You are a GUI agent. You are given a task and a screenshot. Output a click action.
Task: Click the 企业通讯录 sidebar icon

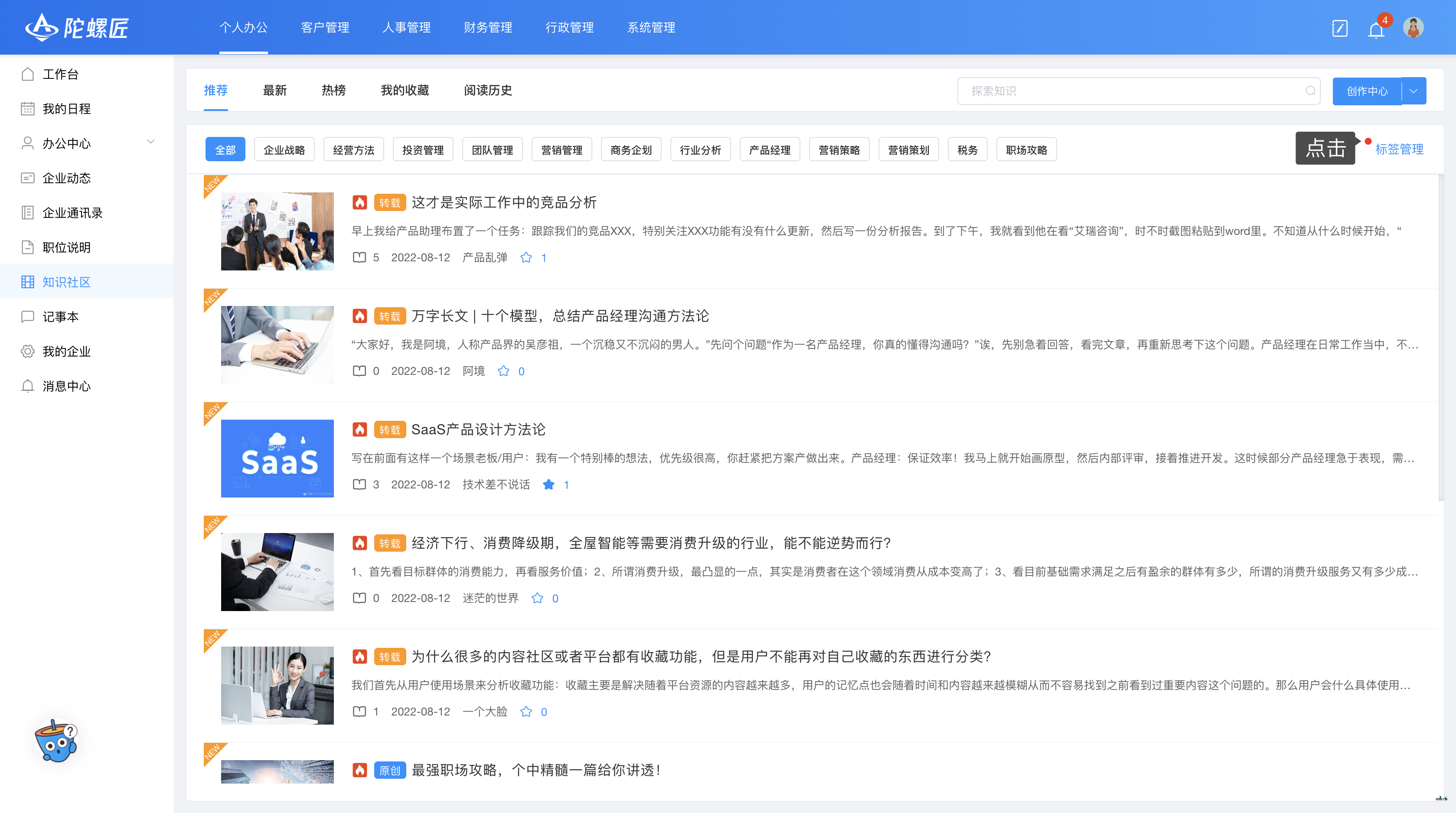pyautogui.click(x=27, y=212)
